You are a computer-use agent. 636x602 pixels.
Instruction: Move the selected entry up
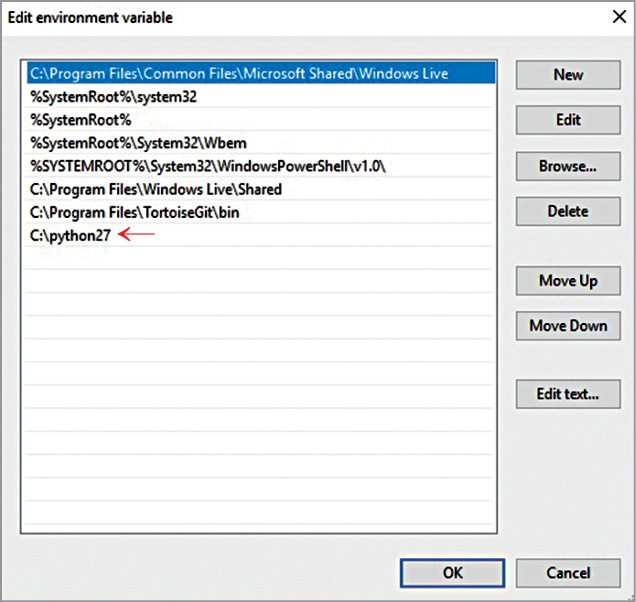567,280
